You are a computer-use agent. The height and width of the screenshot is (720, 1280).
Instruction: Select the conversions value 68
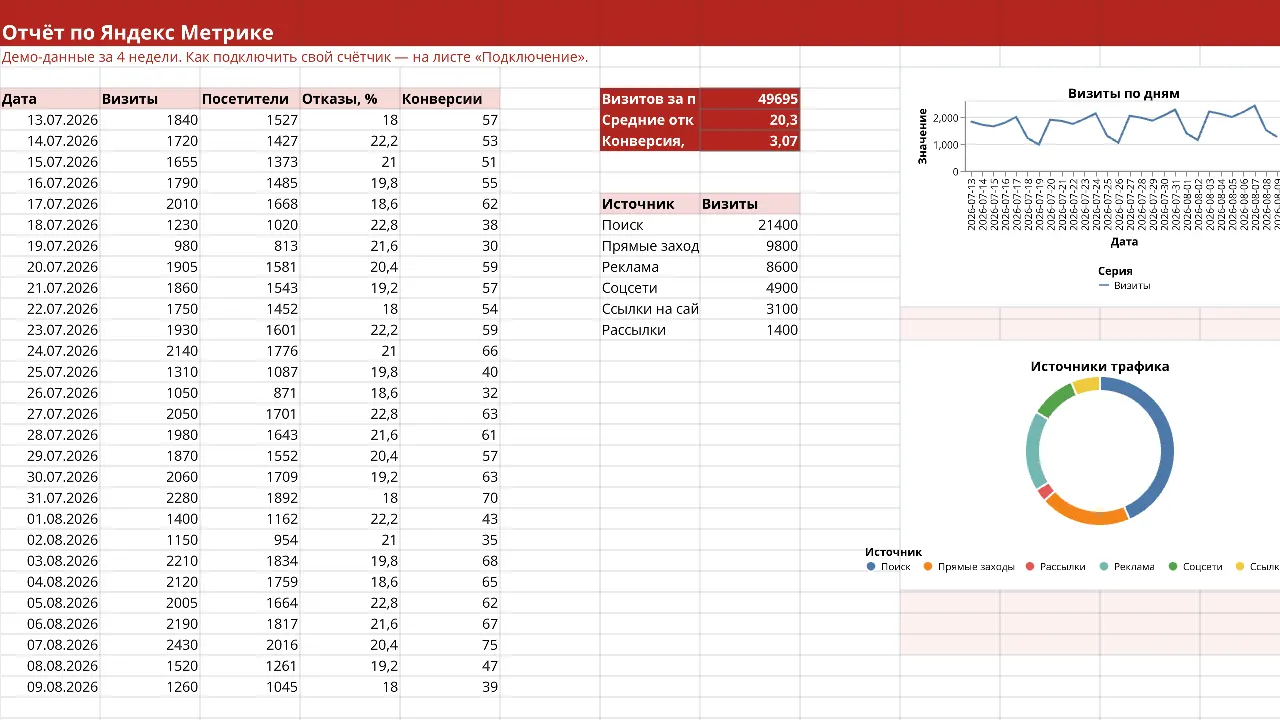450,561
